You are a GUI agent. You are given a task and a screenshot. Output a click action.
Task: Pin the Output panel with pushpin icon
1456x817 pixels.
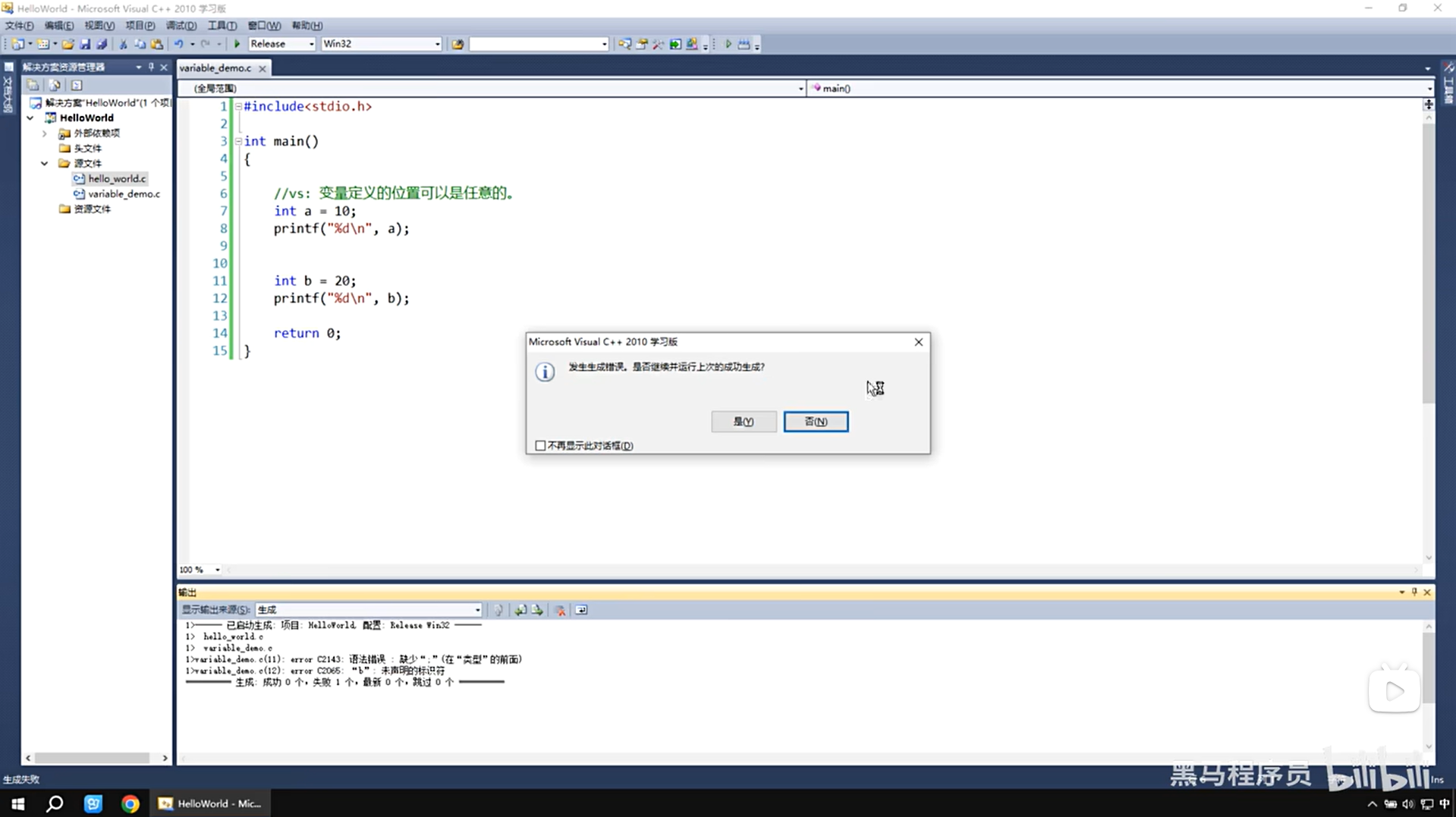(x=1414, y=592)
